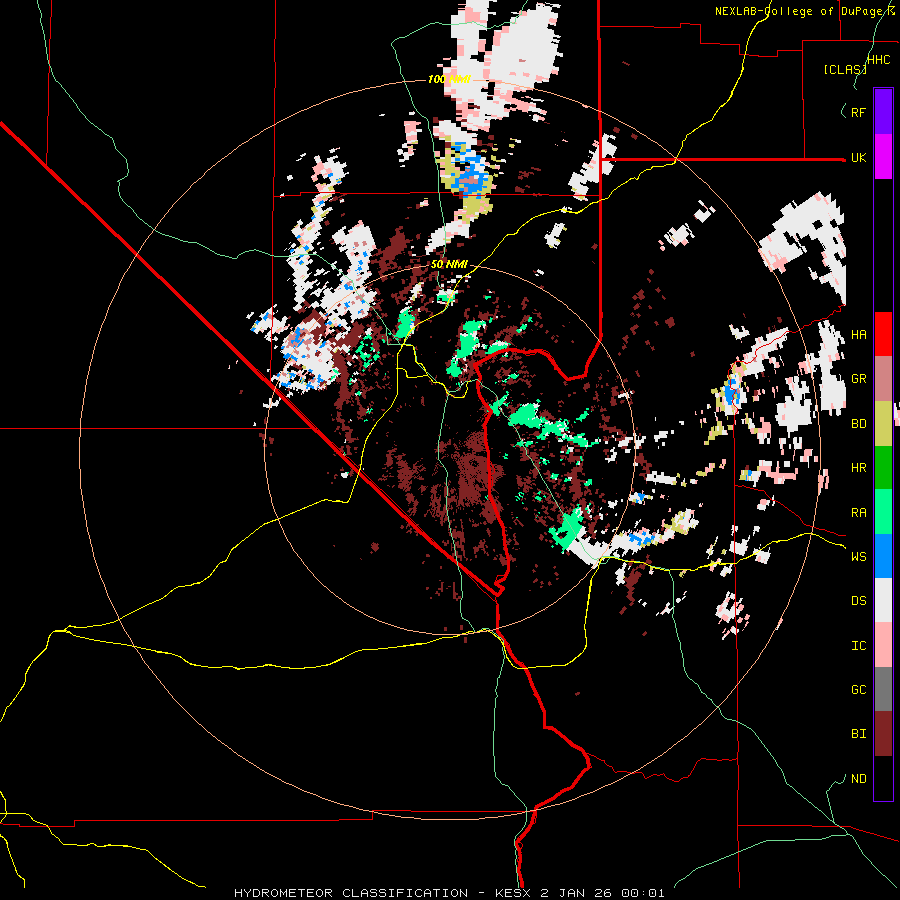Click the WS blue legend swatch
This screenshot has height=900, width=900.
click(883, 556)
